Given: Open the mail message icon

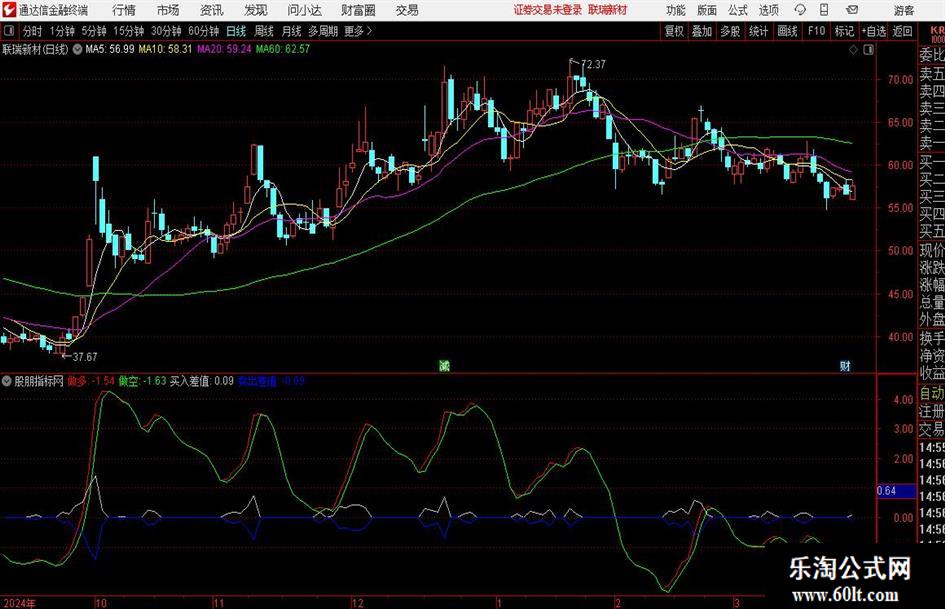Looking at the screenshot, I should [x=852, y=10].
